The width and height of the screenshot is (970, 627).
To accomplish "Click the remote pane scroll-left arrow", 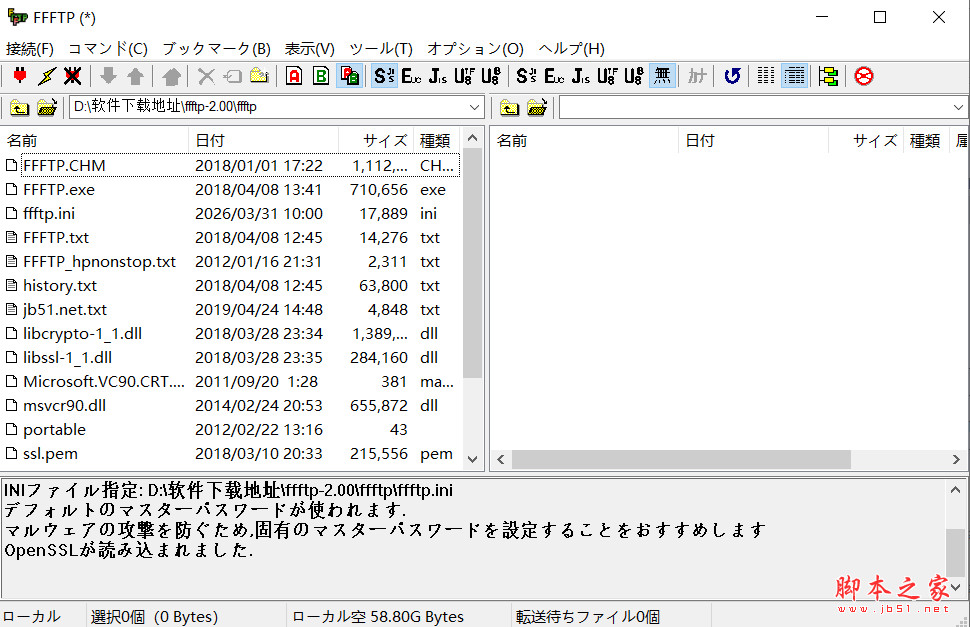I will tap(501, 459).
